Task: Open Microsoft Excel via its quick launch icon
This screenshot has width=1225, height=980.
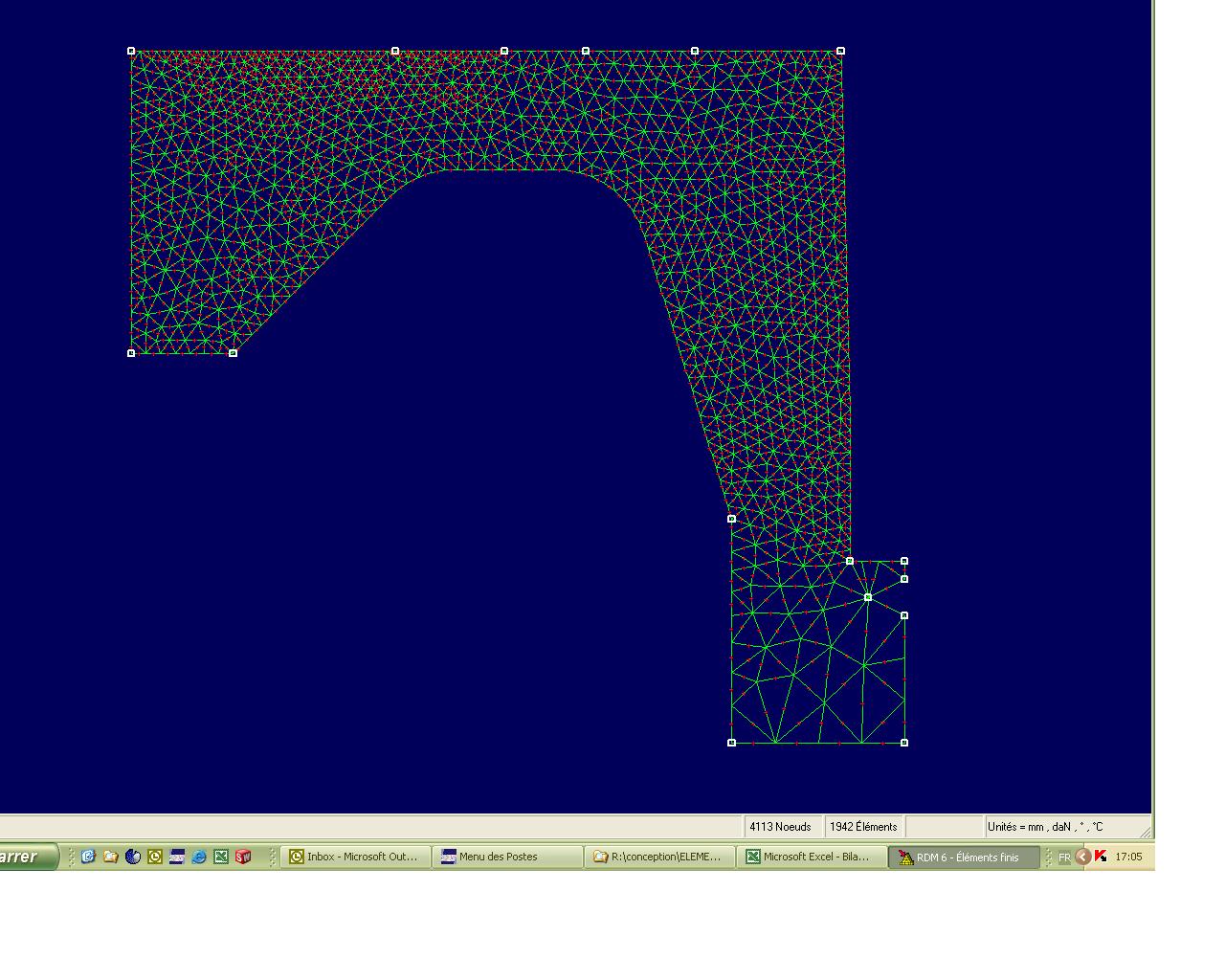Action: click(222, 857)
